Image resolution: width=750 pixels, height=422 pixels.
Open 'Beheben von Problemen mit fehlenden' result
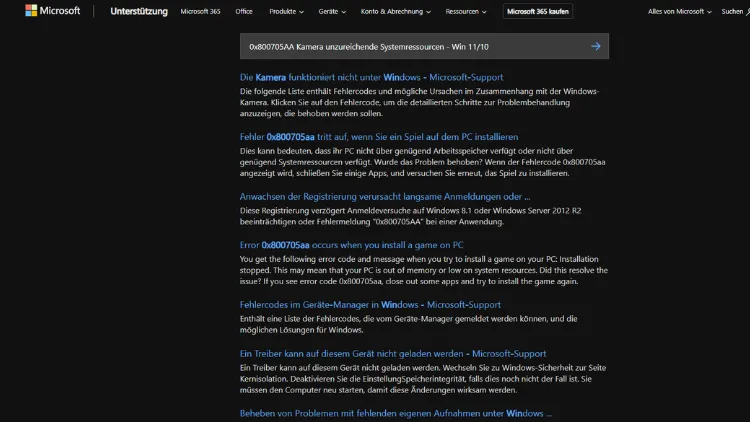coord(395,413)
